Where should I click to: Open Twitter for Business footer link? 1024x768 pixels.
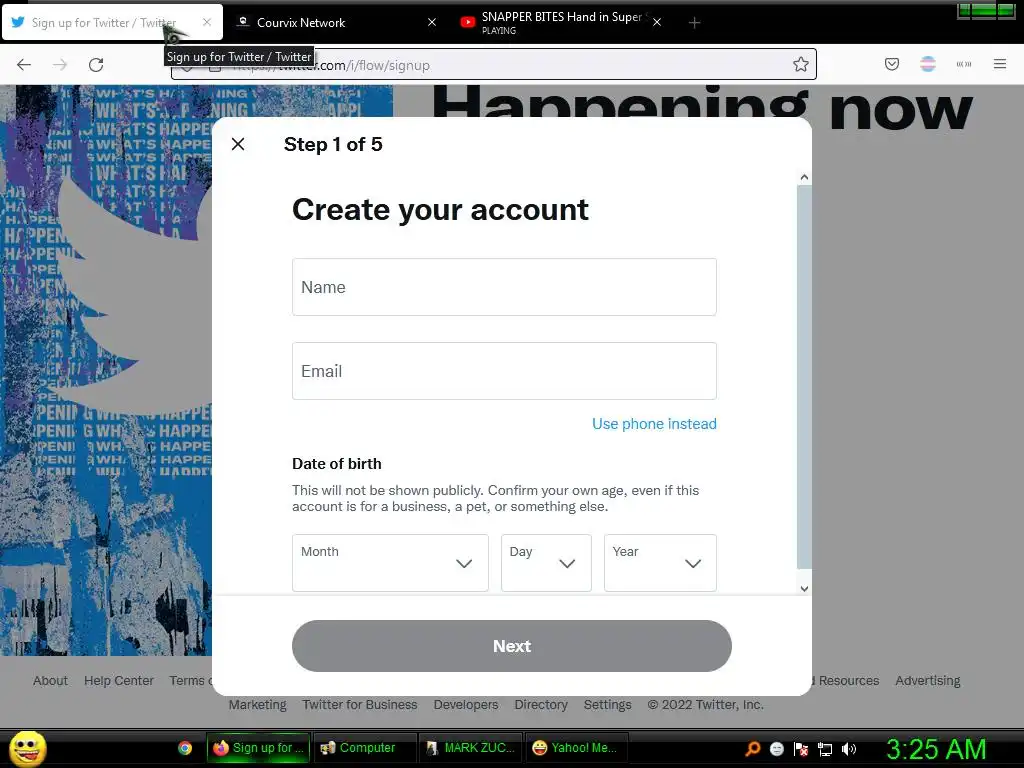click(x=359, y=705)
